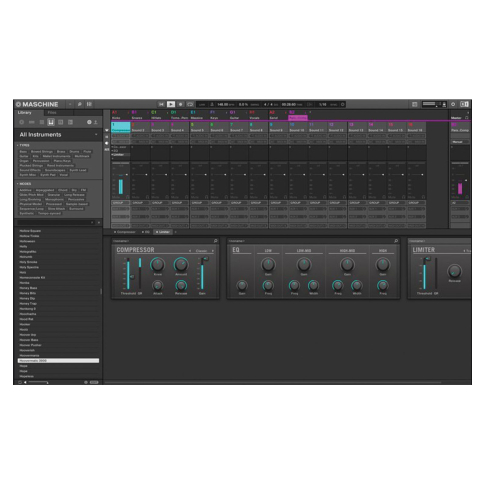This screenshot has width=485, height=485.
Task: Switch to the Compressor plug-in tab
Action: pos(125,232)
